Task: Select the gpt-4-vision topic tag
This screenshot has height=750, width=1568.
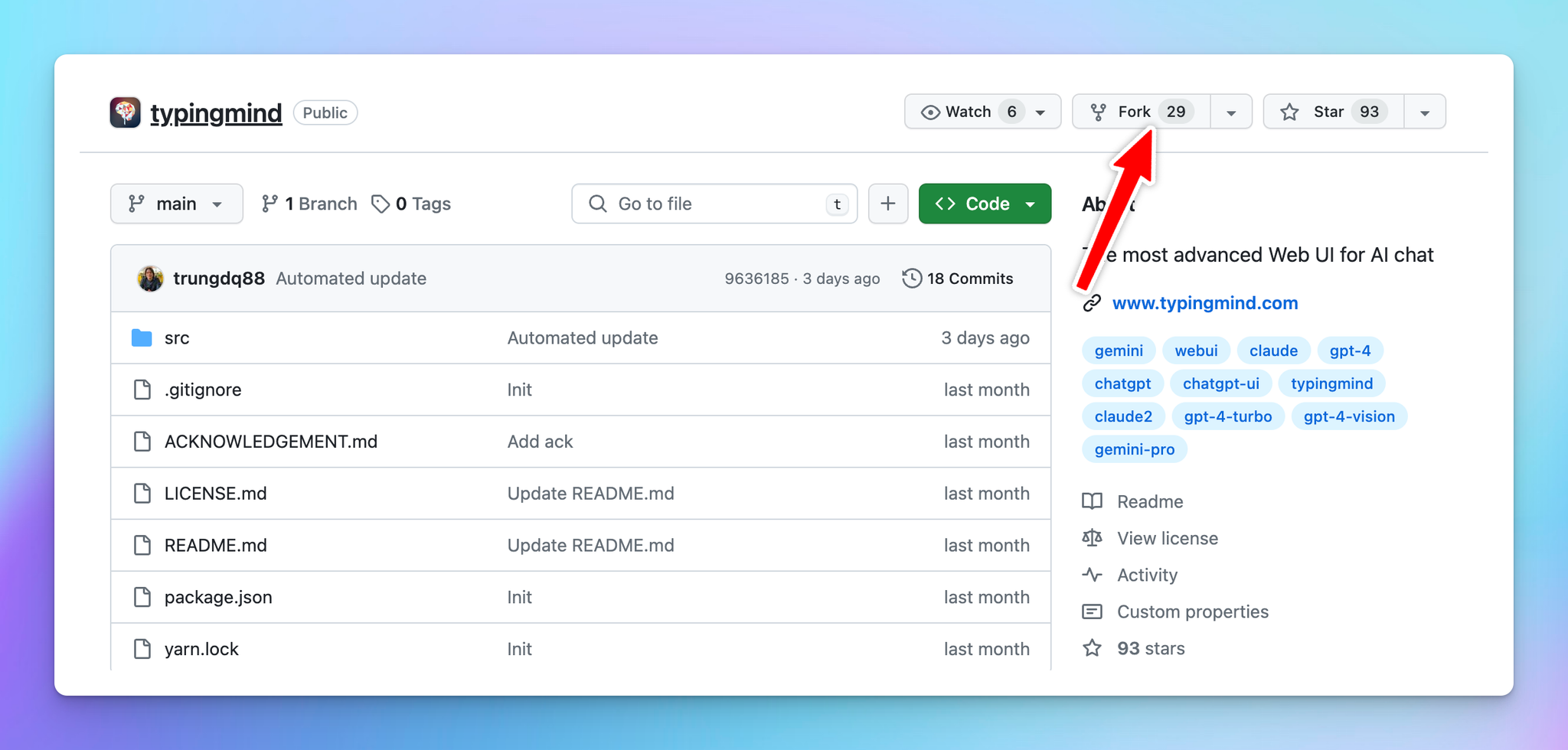Action: [x=1349, y=416]
